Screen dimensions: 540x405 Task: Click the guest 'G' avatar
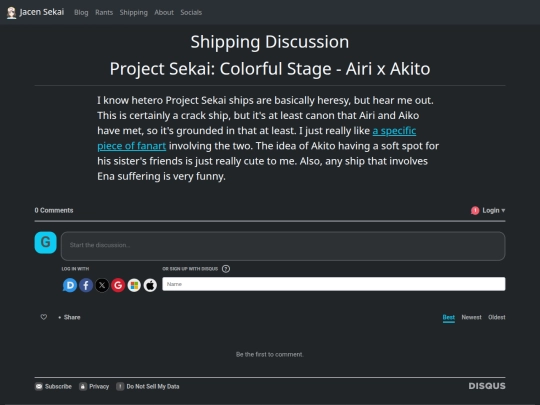[x=45, y=242]
